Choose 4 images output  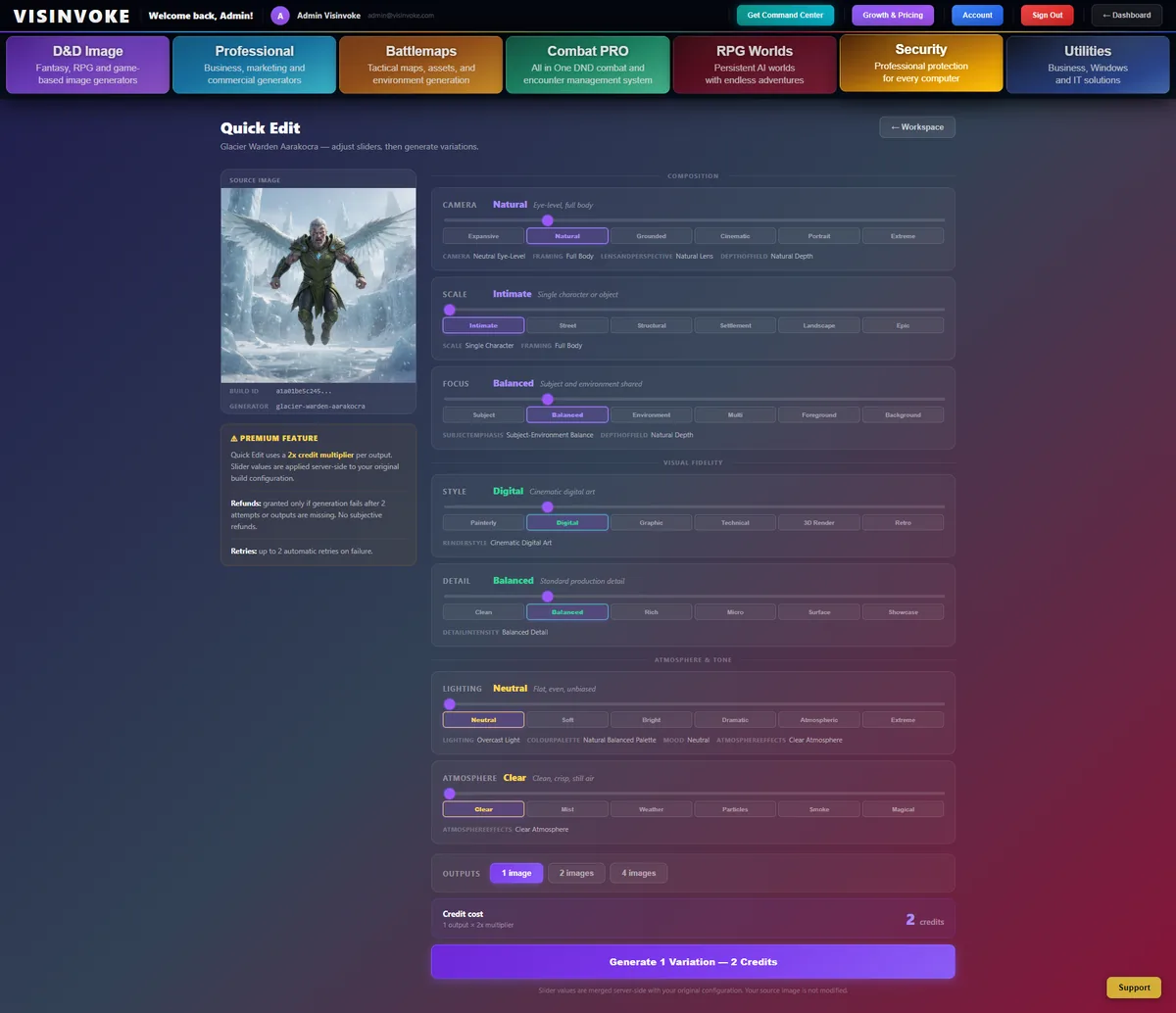tap(639, 873)
